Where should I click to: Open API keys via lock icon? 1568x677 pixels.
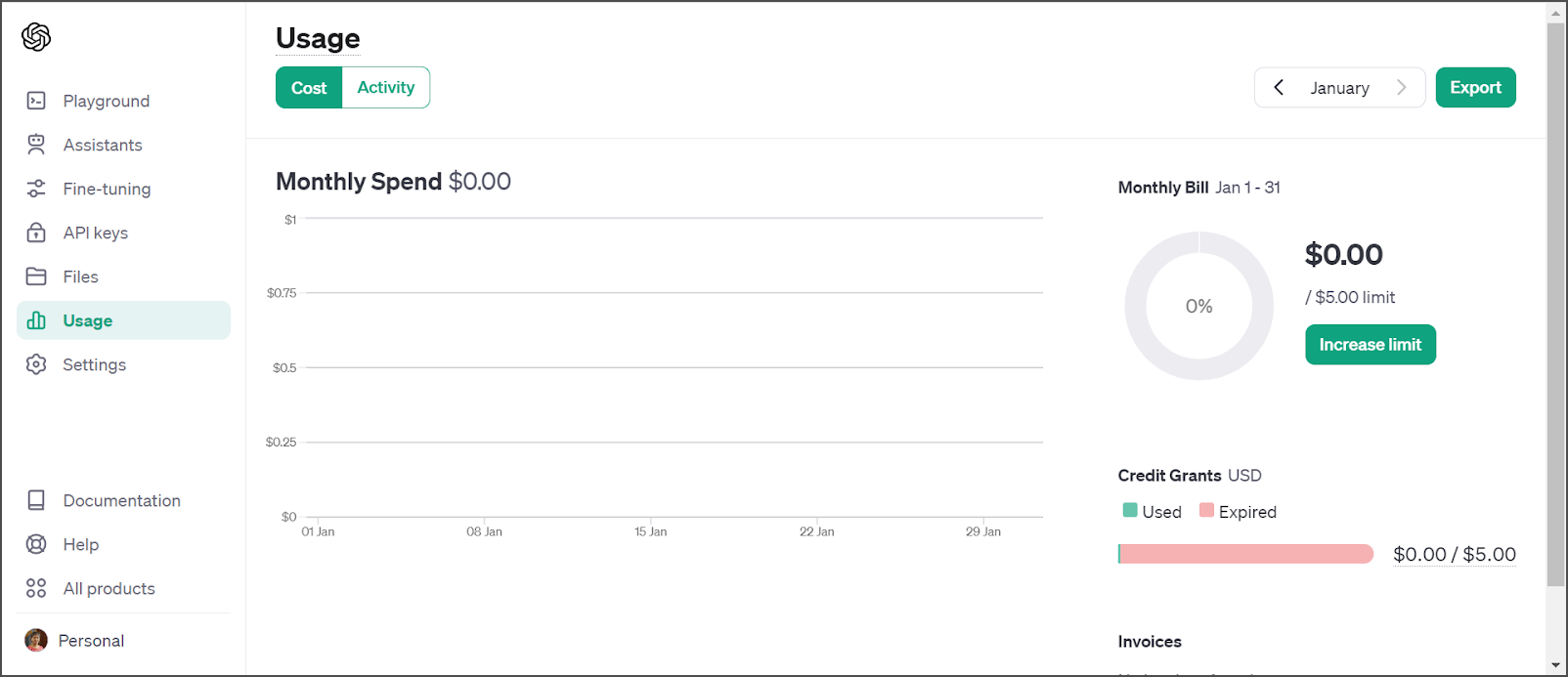coord(36,233)
